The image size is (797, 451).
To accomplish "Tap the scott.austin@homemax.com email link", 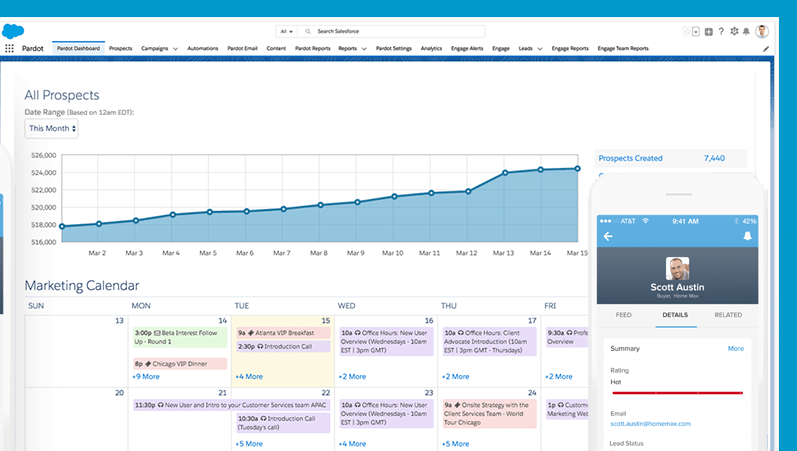I will coord(650,424).
